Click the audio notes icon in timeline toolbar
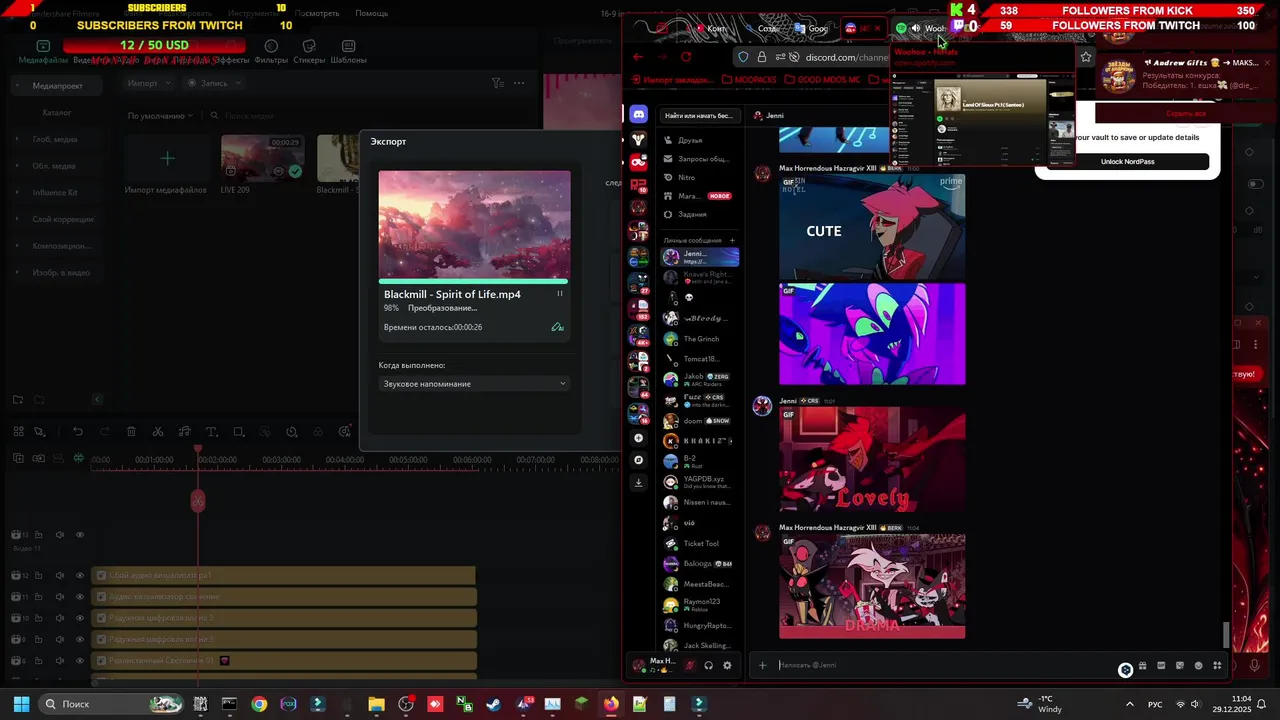 point(185,432)
